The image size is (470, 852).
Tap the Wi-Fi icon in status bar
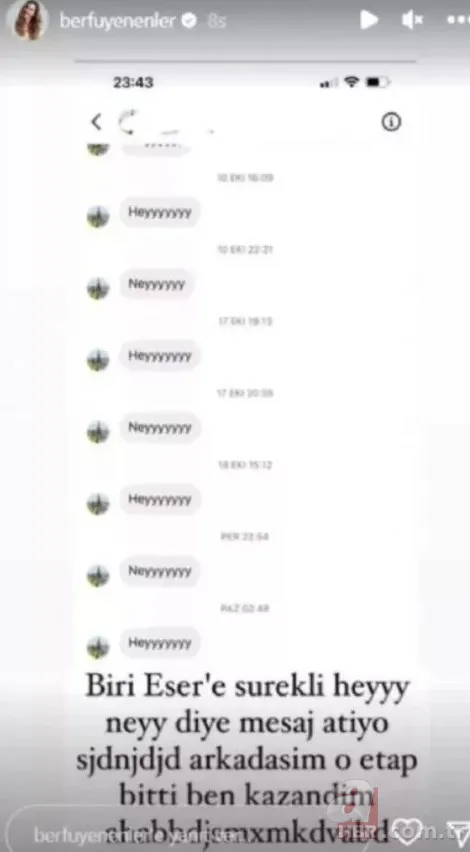click(x=352, y=82)
